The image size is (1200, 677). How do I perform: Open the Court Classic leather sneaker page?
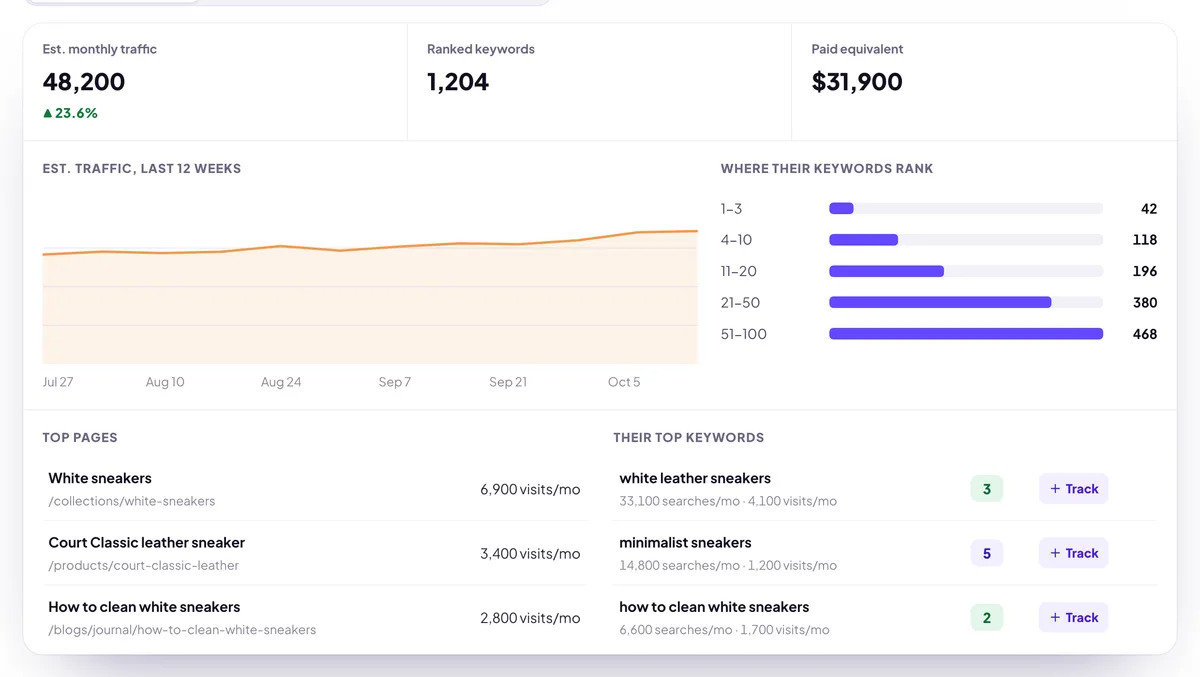(x=314, y=553)
